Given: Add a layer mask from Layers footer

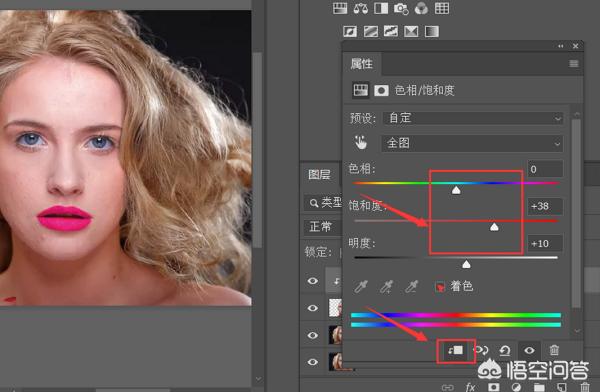Looking at the screenshot, I should [x=494, y=387].
